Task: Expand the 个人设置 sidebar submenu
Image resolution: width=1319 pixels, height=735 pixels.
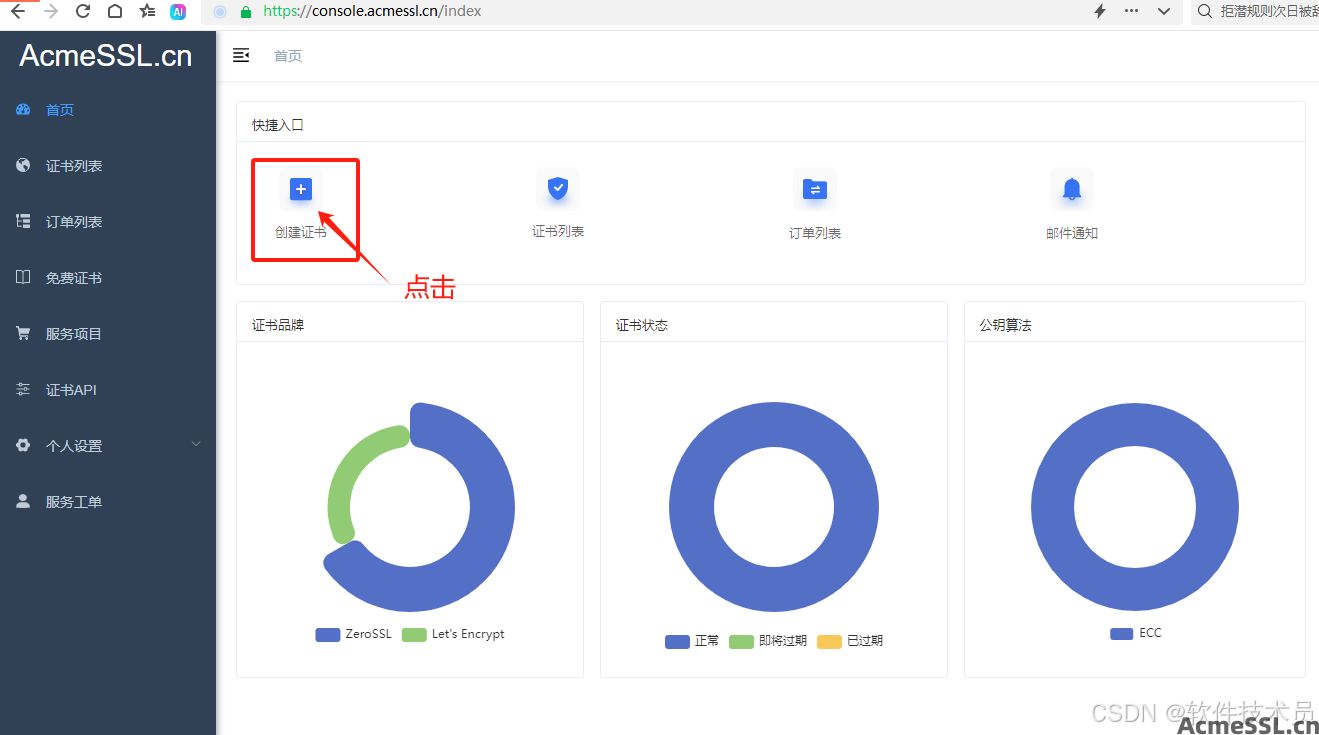Action: [x=196, y=445]
